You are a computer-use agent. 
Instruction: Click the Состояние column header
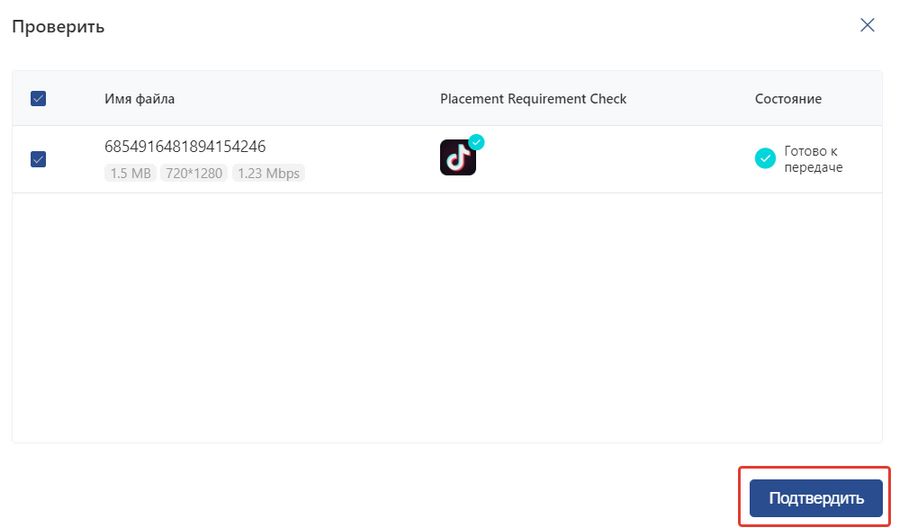(788, 99)
